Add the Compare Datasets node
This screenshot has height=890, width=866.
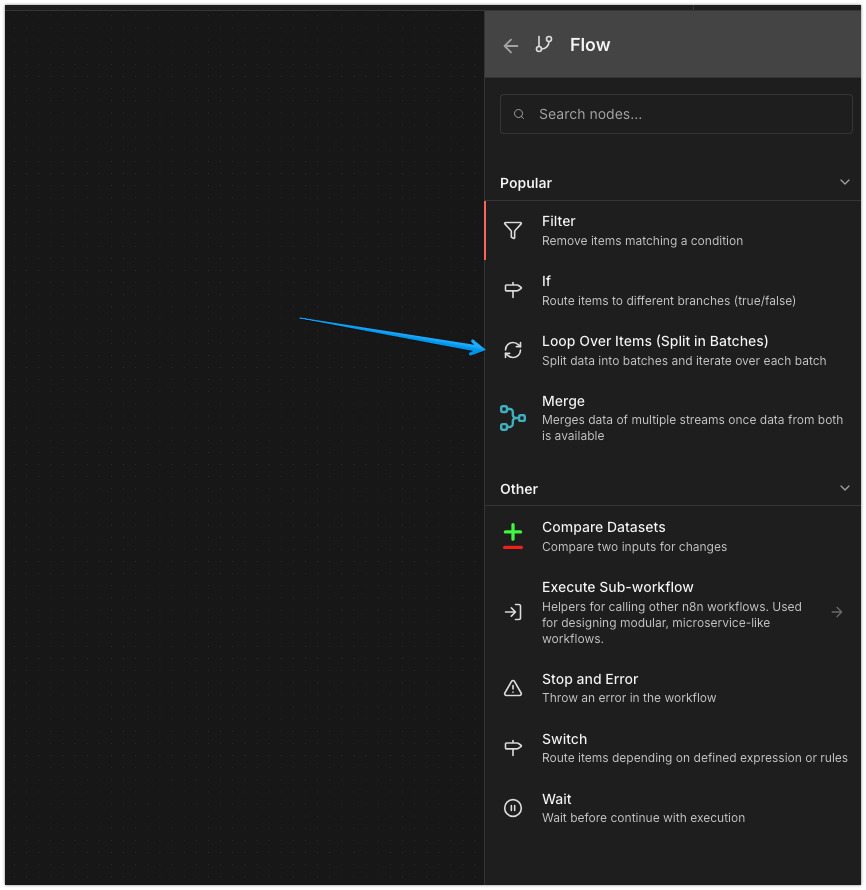click(603, 527)
